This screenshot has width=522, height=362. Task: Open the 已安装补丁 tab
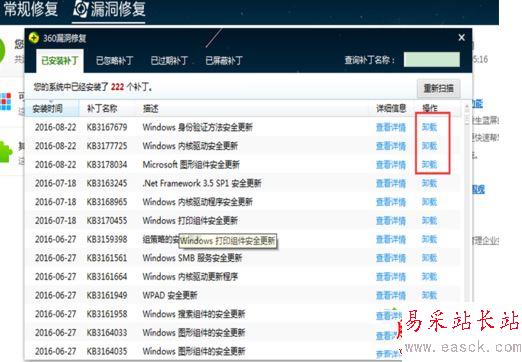click(x=60, y=61)
